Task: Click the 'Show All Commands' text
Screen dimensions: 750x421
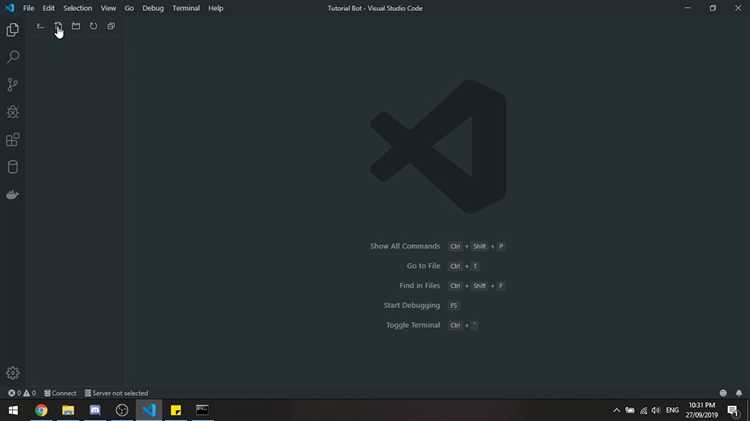Action: (405, 246)
